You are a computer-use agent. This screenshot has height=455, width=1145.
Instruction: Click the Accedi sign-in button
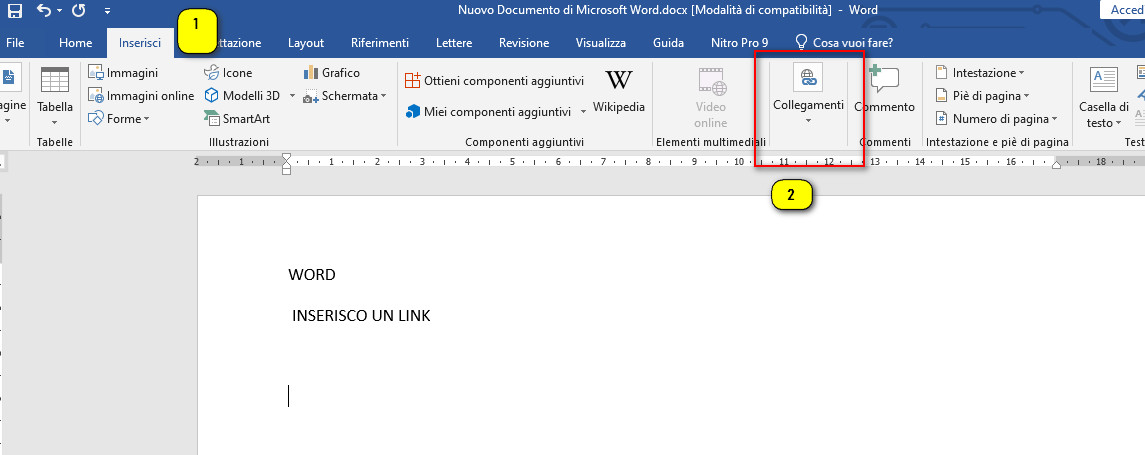pyautogui.click(x=1125, y=9)
